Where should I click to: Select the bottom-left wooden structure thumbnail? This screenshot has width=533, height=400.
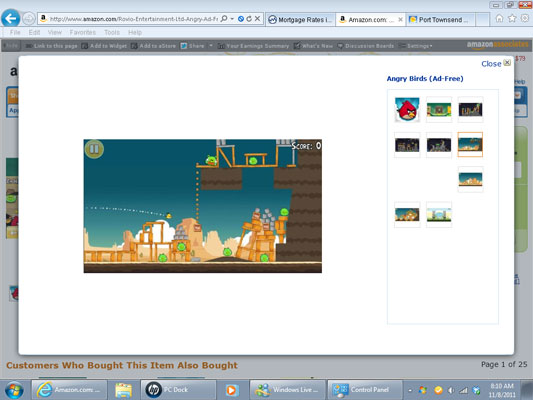coord(407,214)
